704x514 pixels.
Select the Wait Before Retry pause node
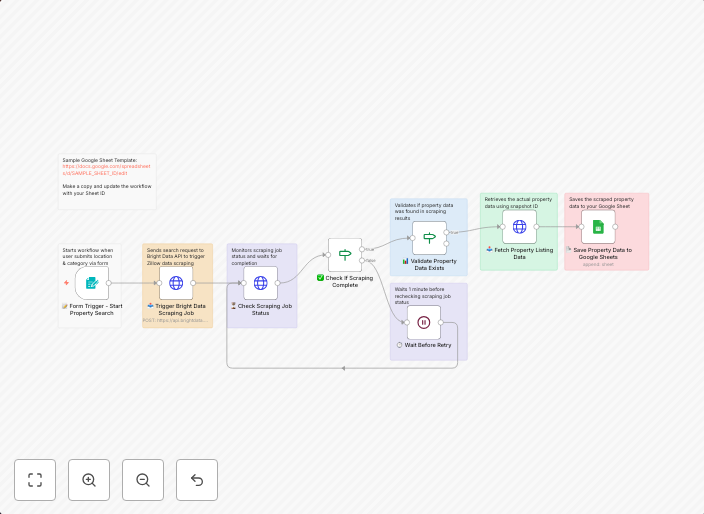point(423,322)
